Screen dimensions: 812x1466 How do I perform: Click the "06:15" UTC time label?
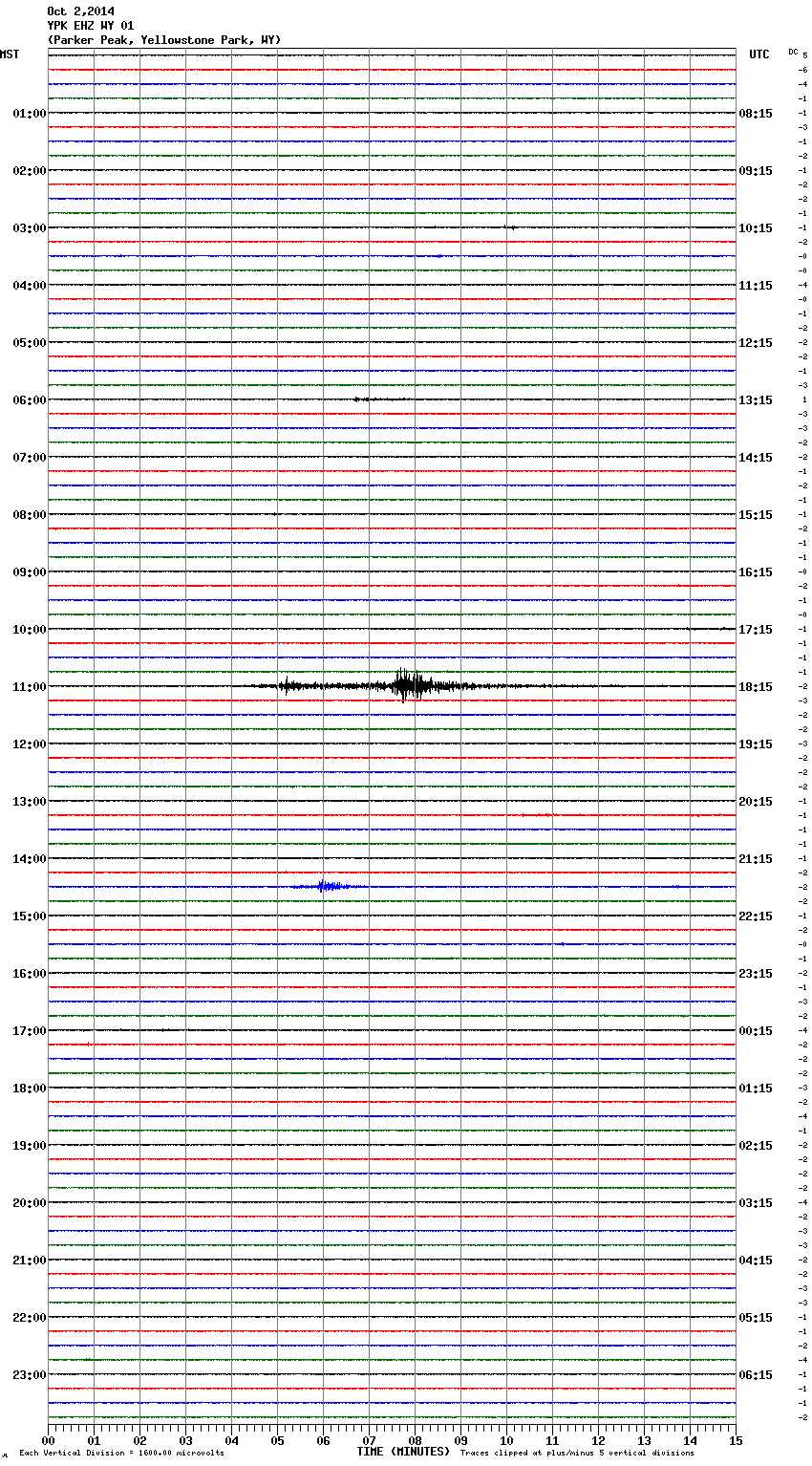tap(756, 1375)
